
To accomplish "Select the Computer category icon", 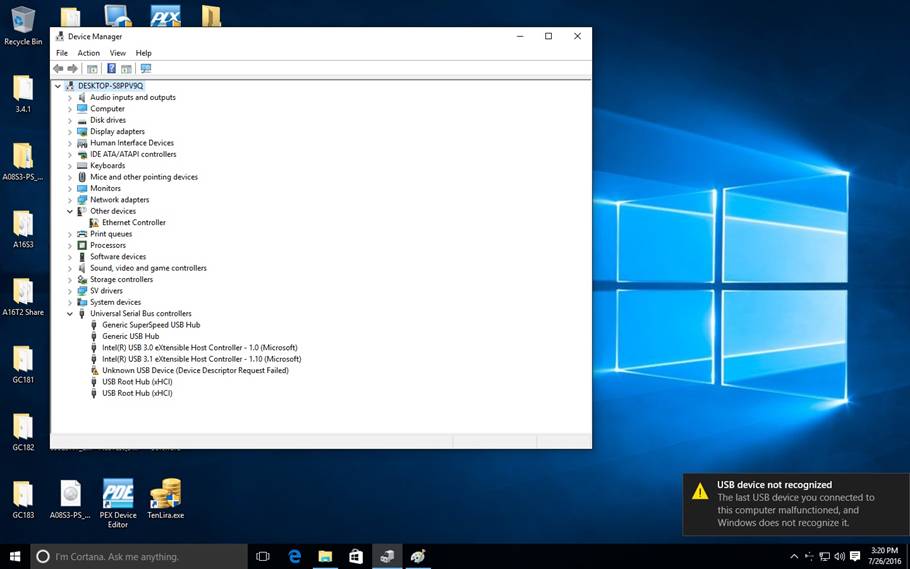I will pos(82,109).
